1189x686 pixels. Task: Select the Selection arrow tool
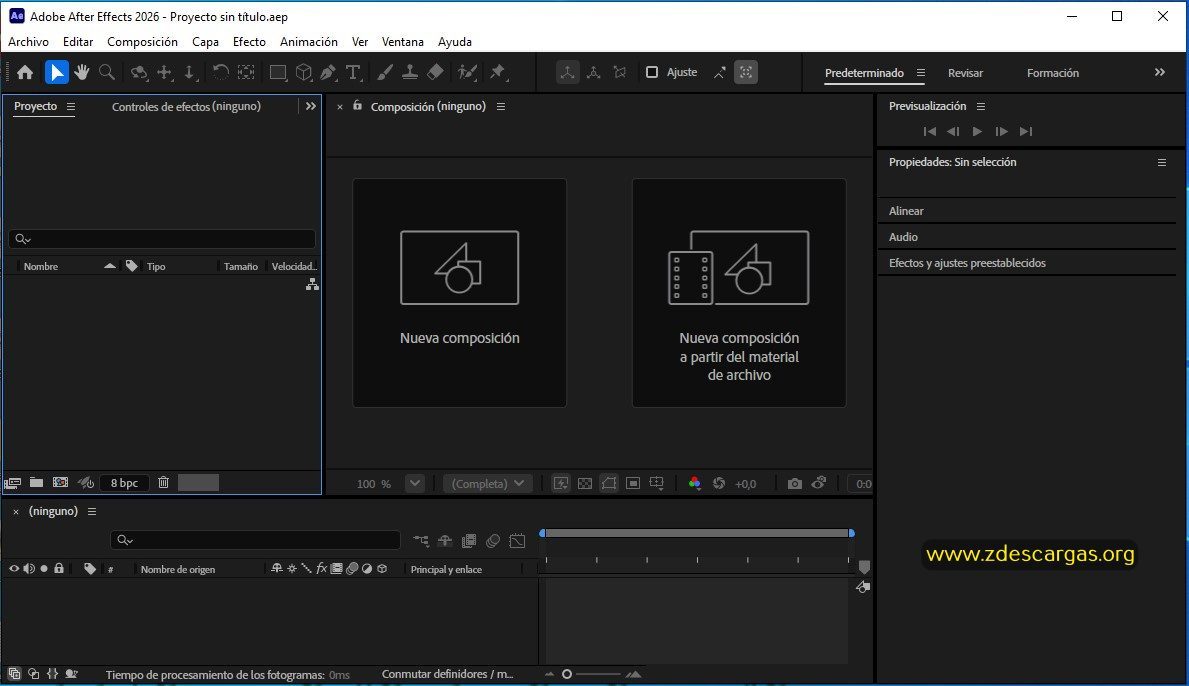(56, 72)
